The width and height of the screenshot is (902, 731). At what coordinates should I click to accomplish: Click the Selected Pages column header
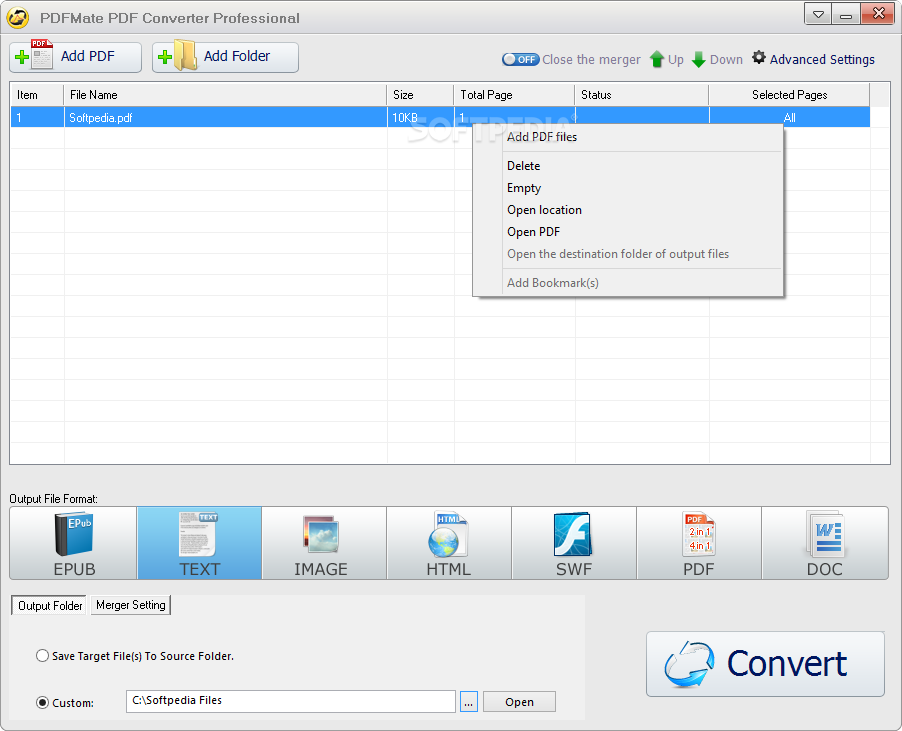point(789,95)
